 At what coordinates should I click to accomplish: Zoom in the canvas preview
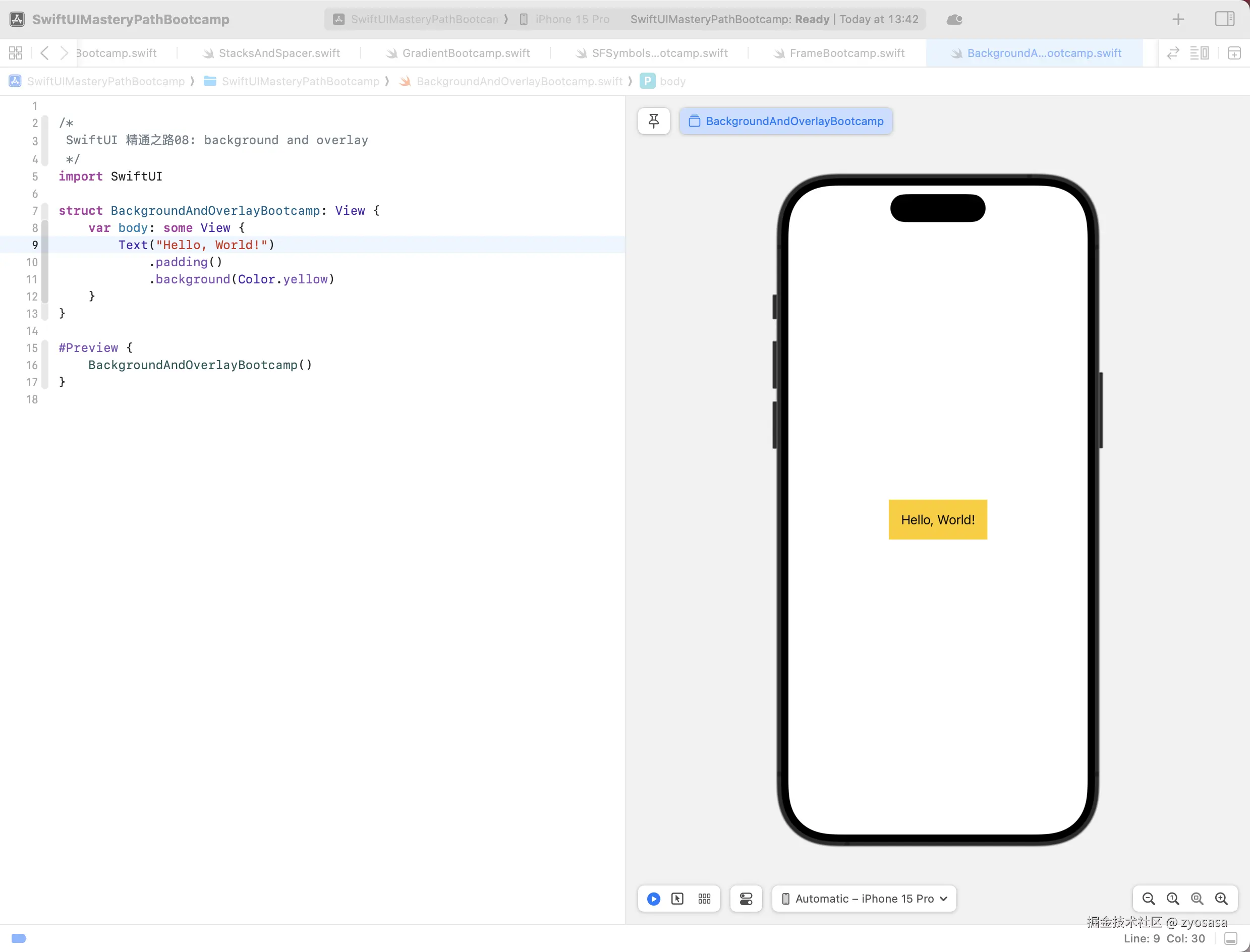[1221, 899]
